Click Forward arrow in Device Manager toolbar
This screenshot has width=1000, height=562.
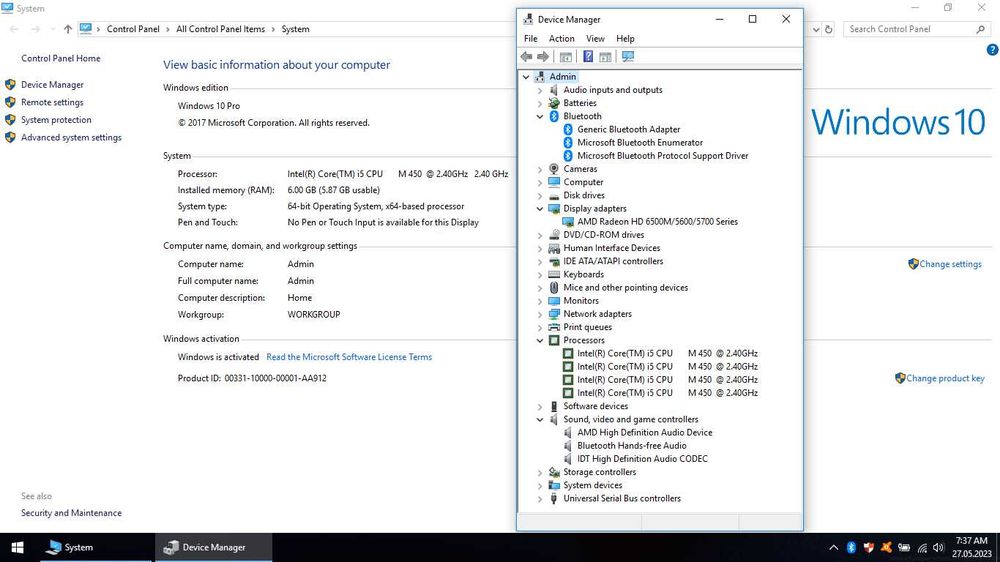point(543,57)
